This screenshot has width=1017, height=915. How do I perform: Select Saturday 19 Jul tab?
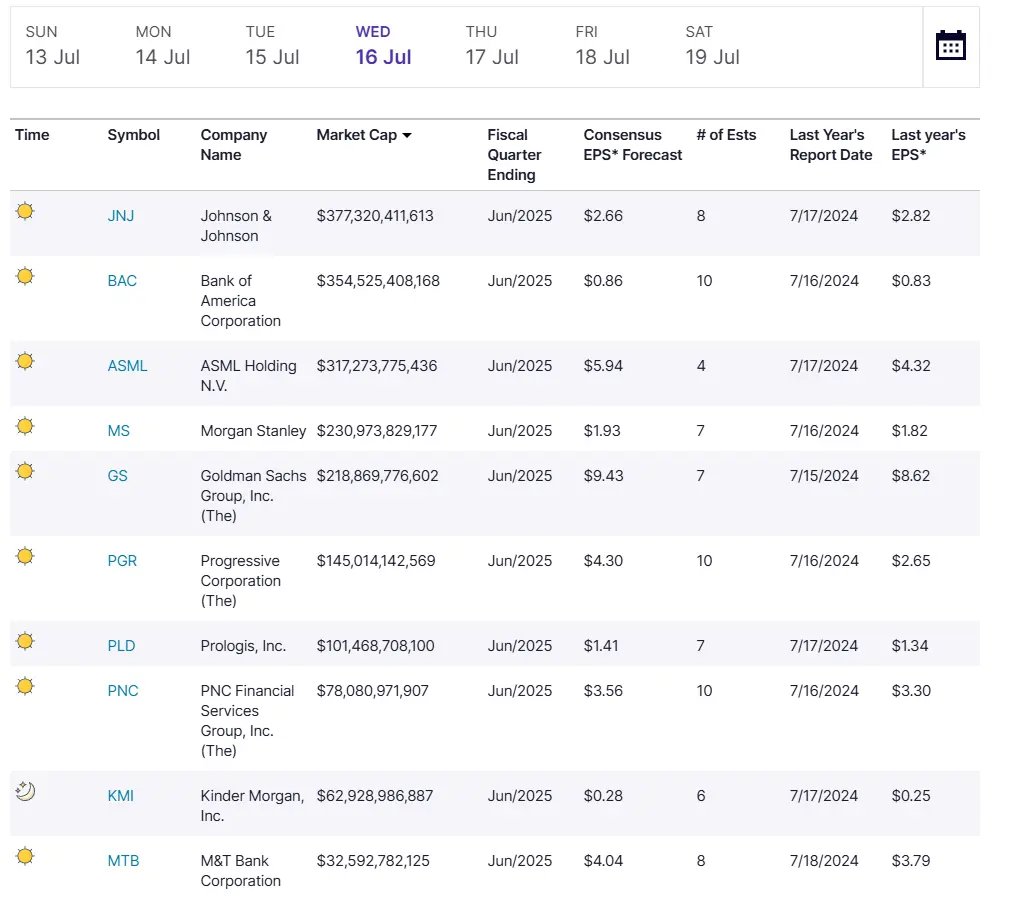[712, 46]
